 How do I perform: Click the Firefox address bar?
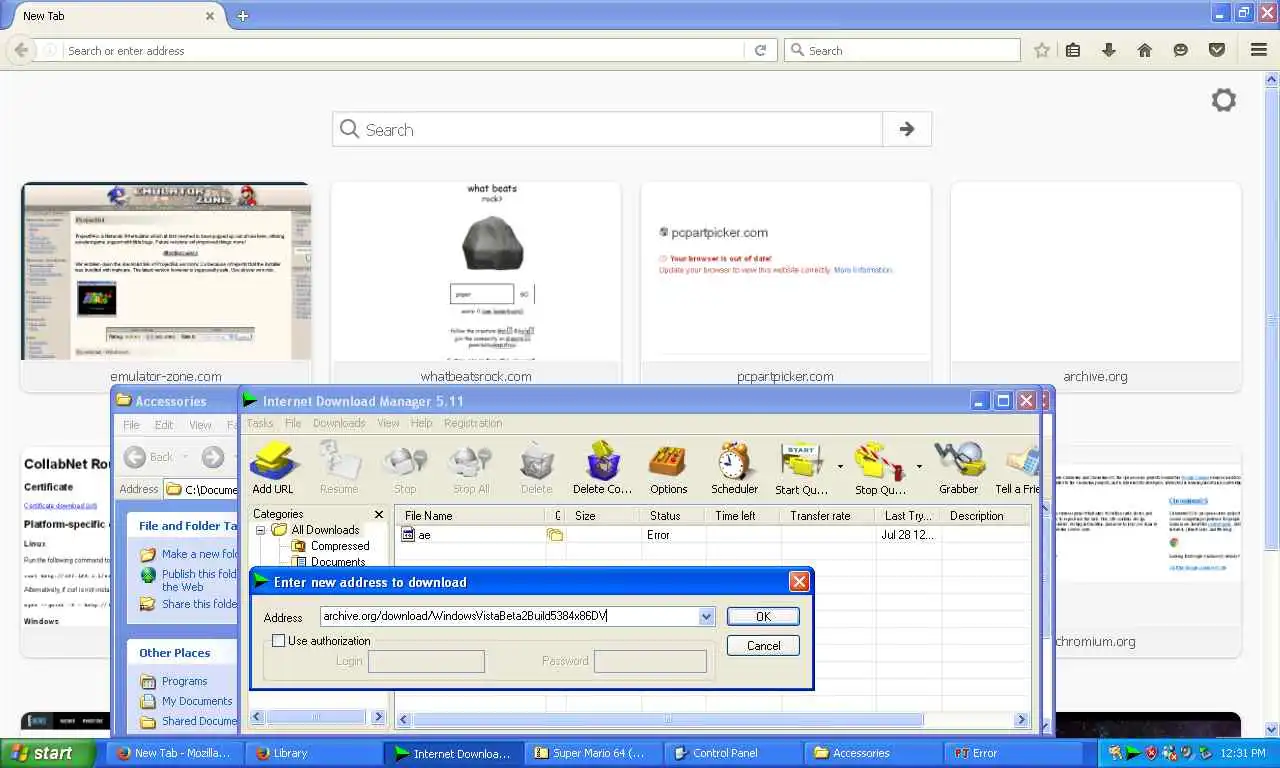404,50
